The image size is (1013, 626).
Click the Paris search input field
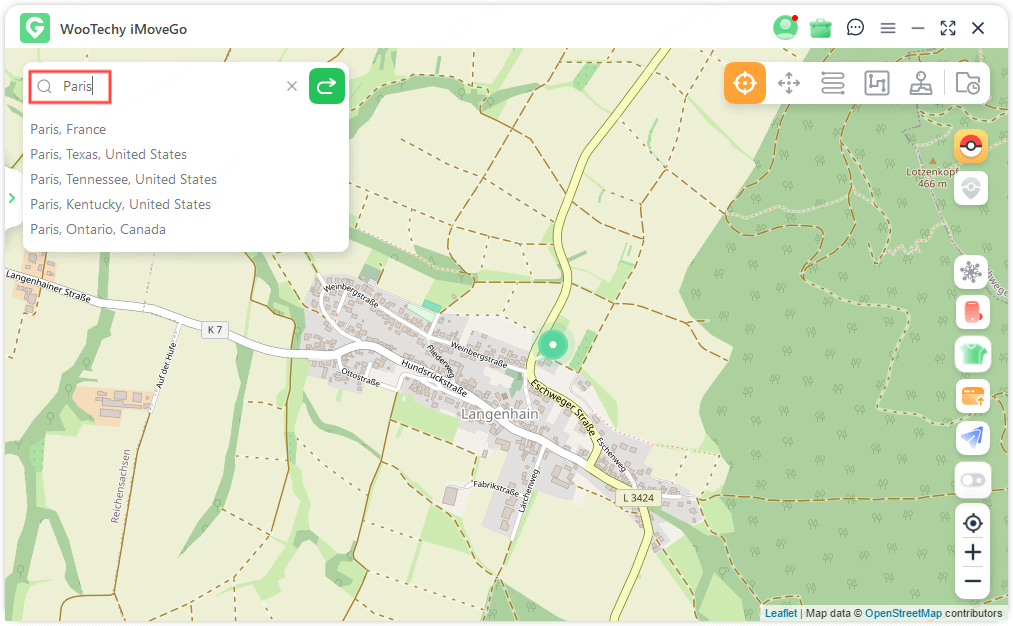pos(170,87)
